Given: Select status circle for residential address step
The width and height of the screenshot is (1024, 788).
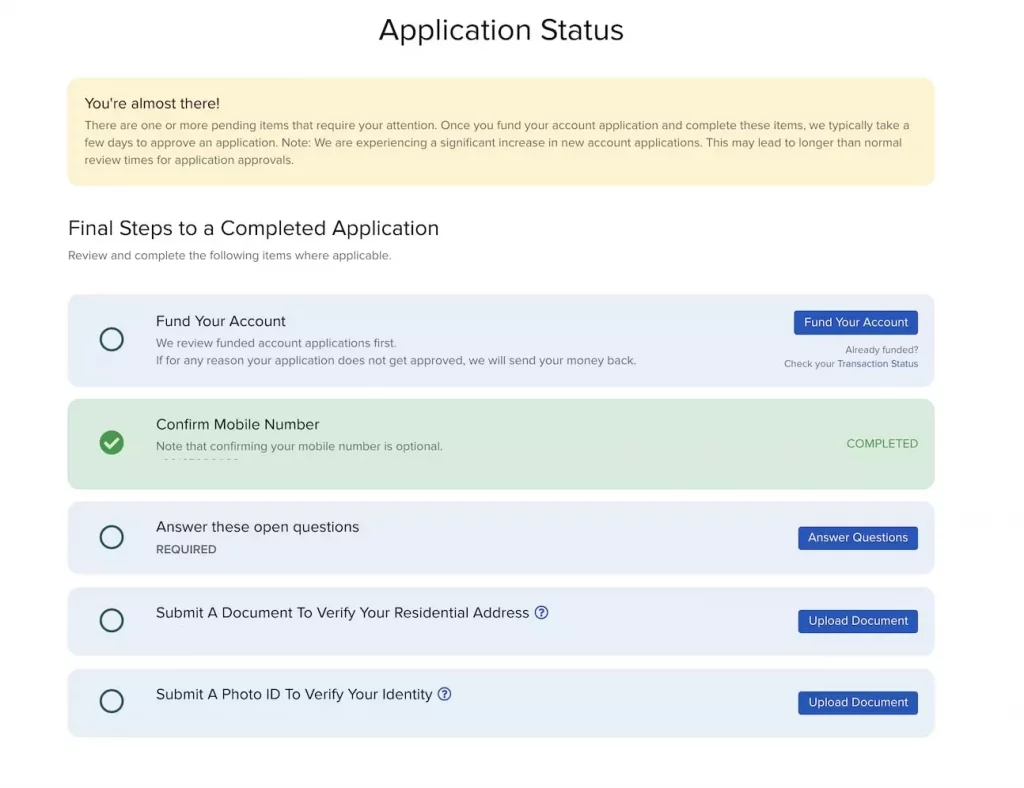Looking at the screenshot, I should 112,621.
